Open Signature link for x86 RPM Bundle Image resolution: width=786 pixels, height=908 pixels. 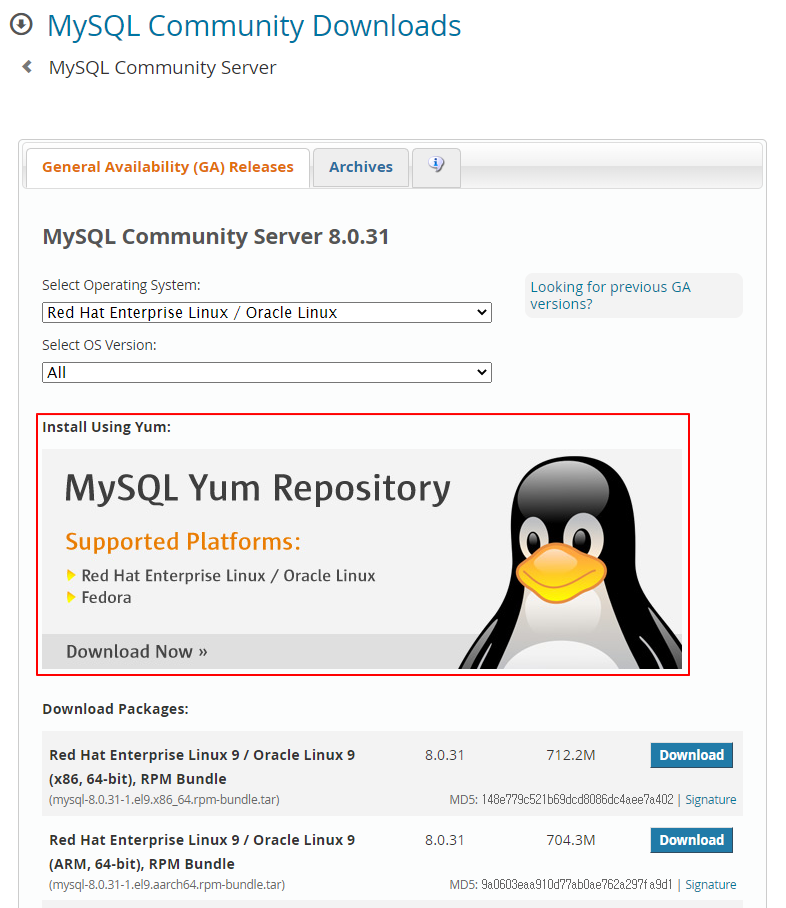pyautogui.click(x=711, y=800)
